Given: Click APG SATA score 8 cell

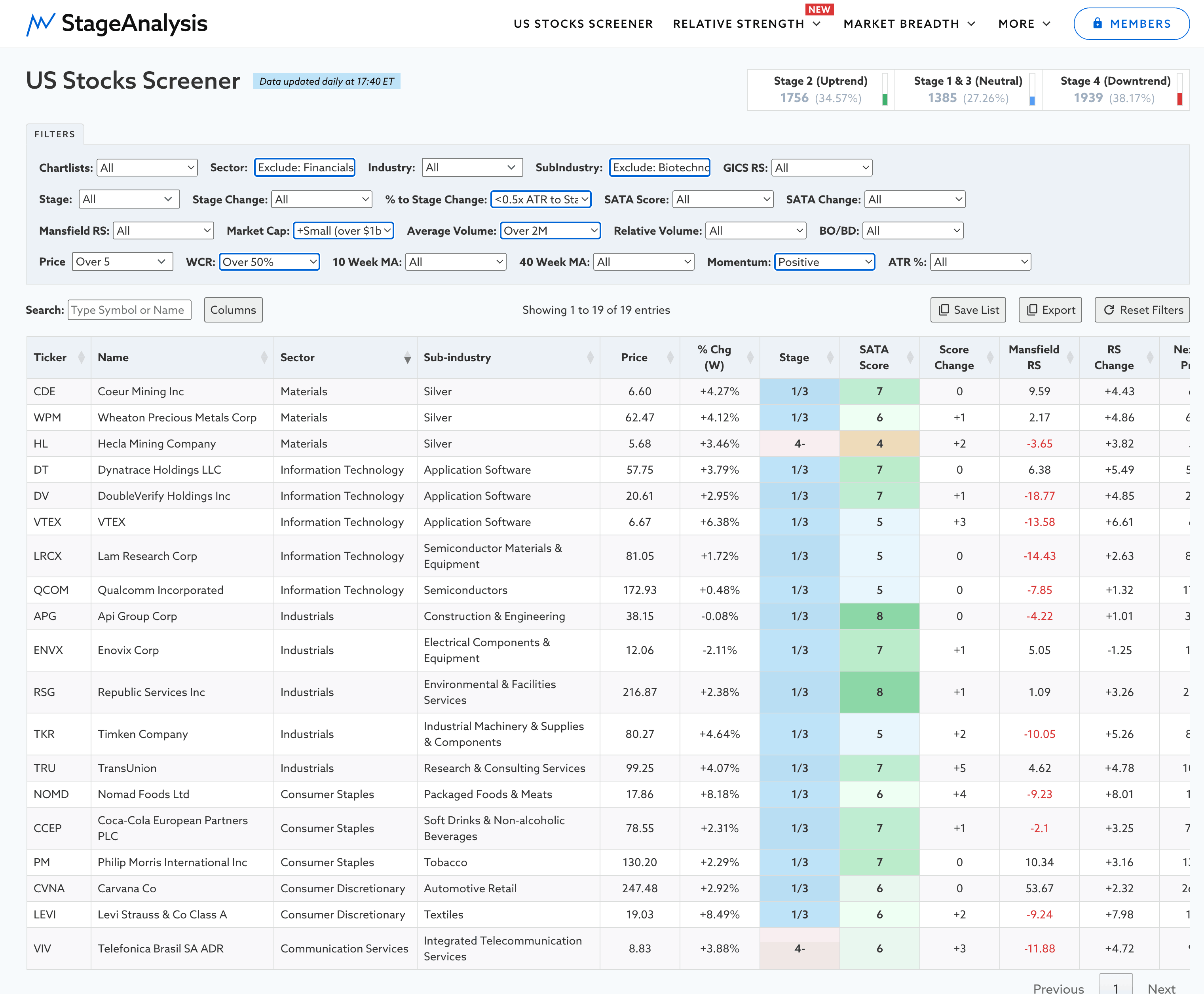Looking at the screenshot, I should (x=879, y=616).
